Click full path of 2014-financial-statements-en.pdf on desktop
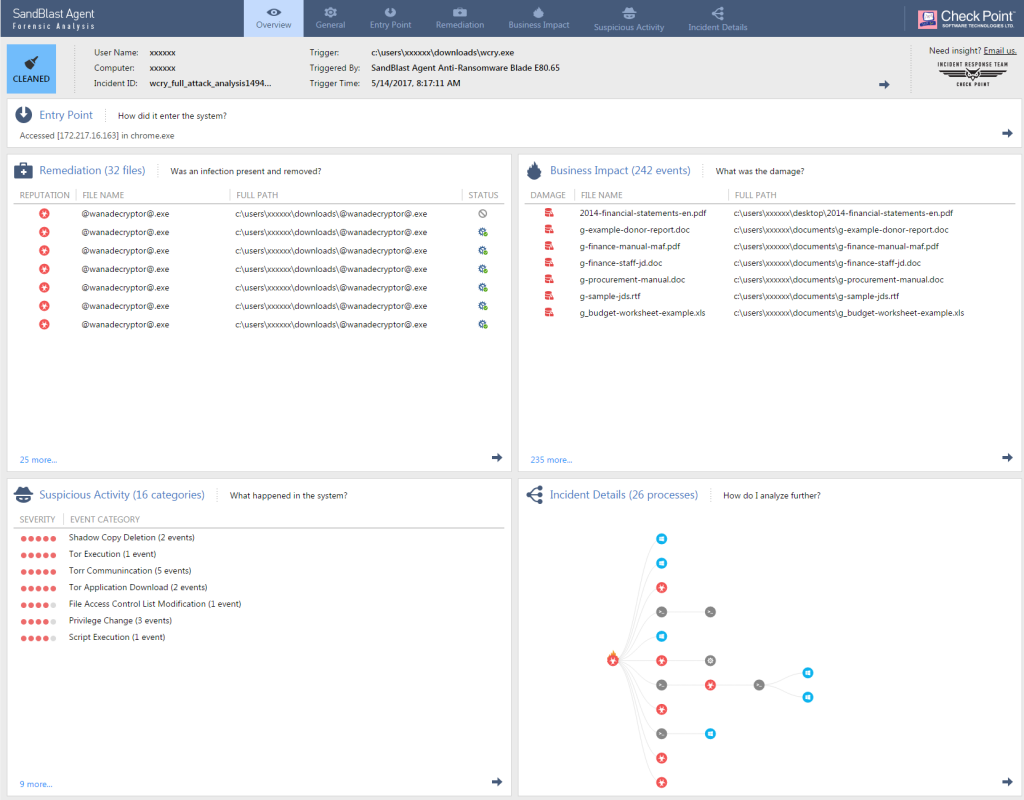The image size is (1024, 800). tap(843, 213)
